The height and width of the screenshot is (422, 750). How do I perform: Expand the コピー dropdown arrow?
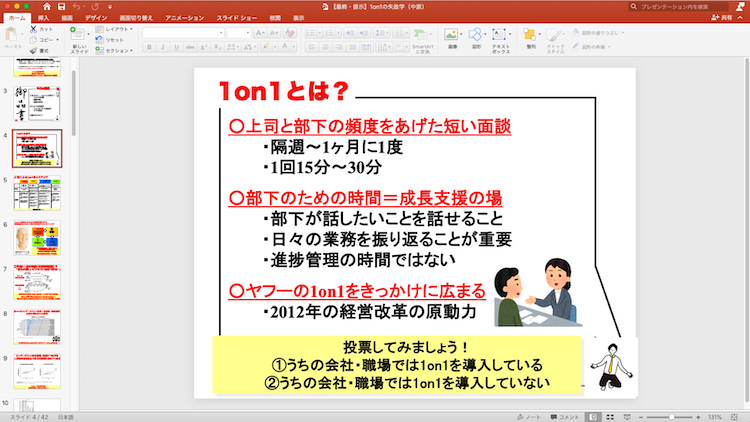[x=58, y=40]
